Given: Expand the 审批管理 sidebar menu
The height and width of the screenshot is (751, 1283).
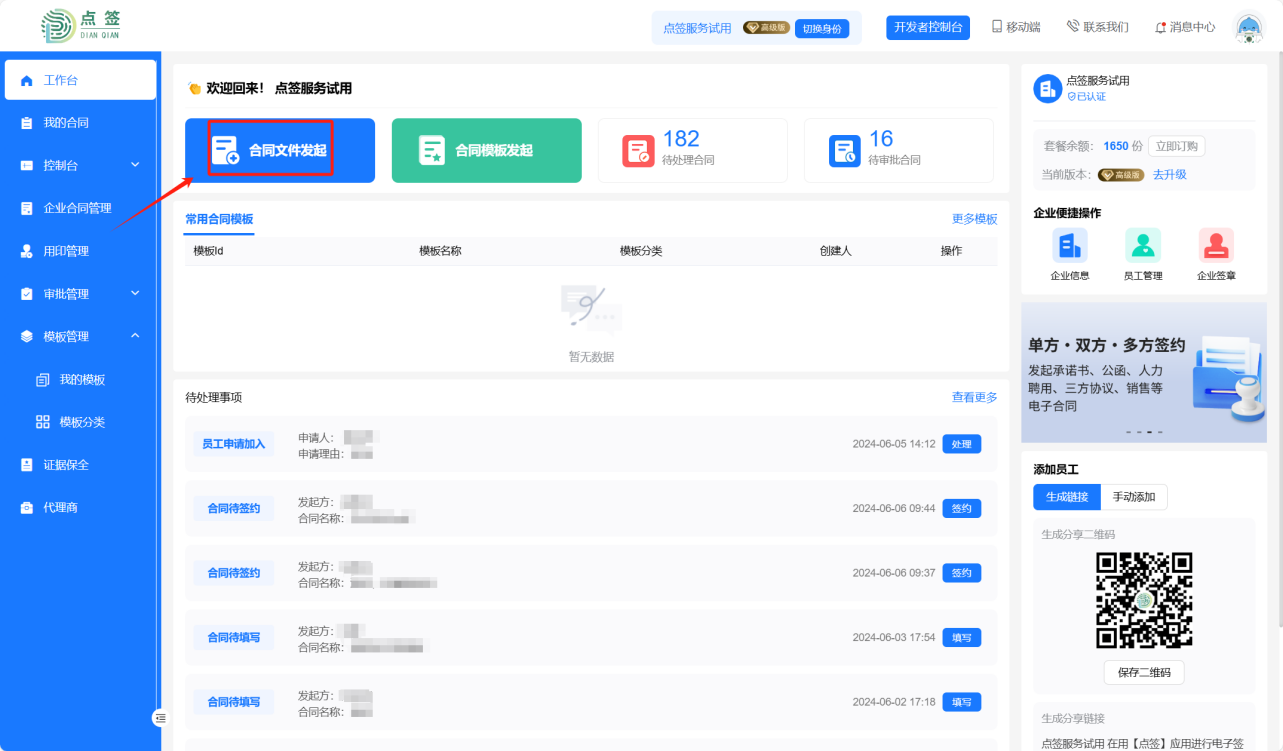Looking at the screenshot, I should [80, 294].
